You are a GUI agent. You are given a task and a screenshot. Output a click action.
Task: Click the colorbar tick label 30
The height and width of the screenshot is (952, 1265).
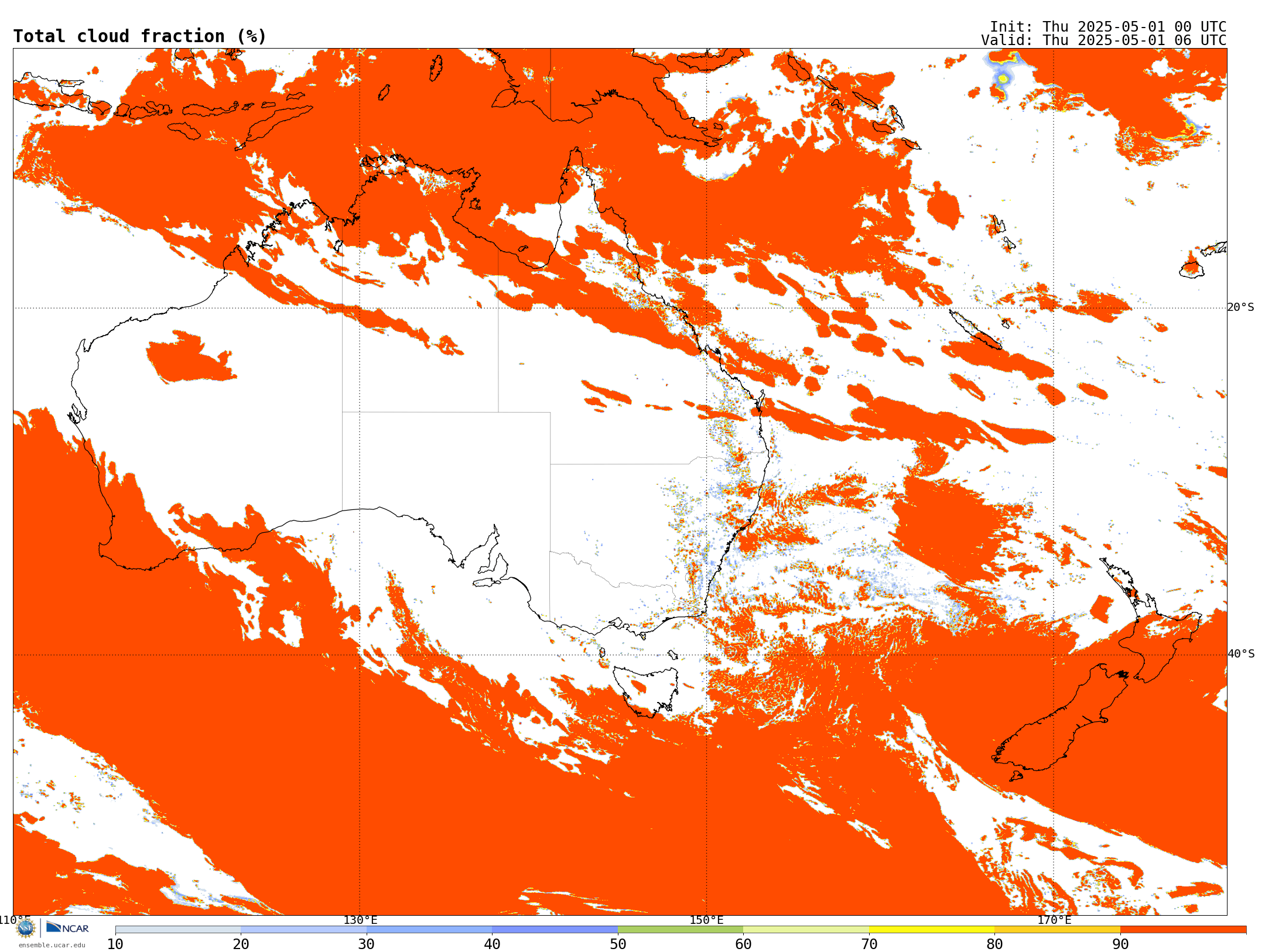point(367,944)
